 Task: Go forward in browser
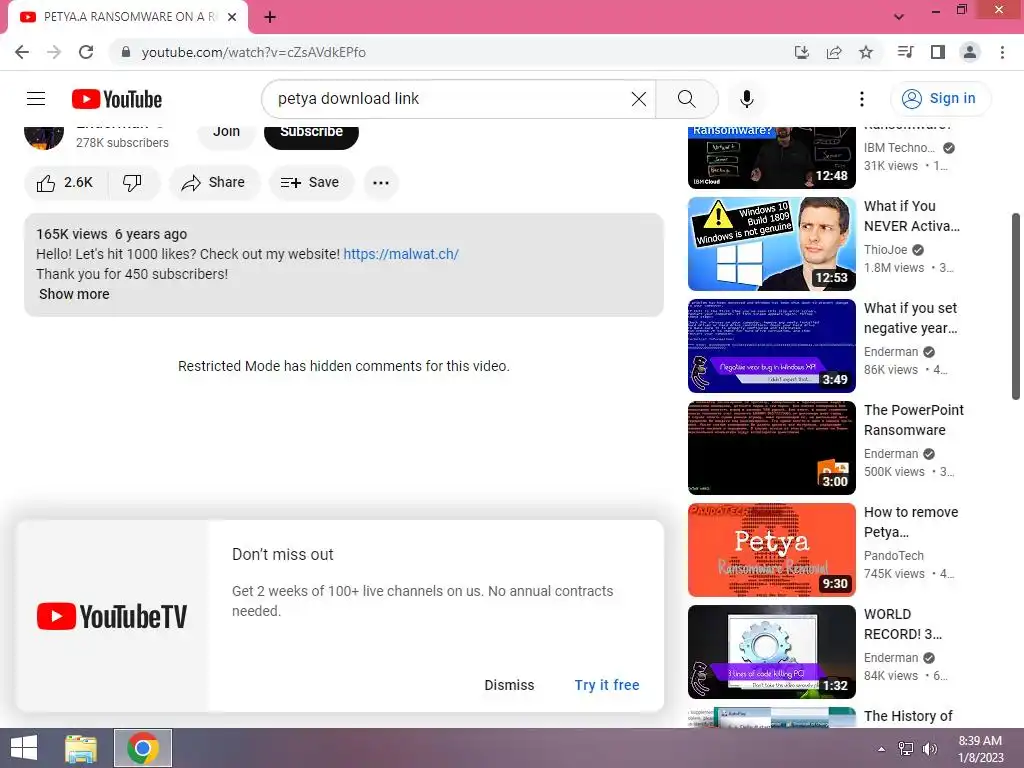coord(54,52)
